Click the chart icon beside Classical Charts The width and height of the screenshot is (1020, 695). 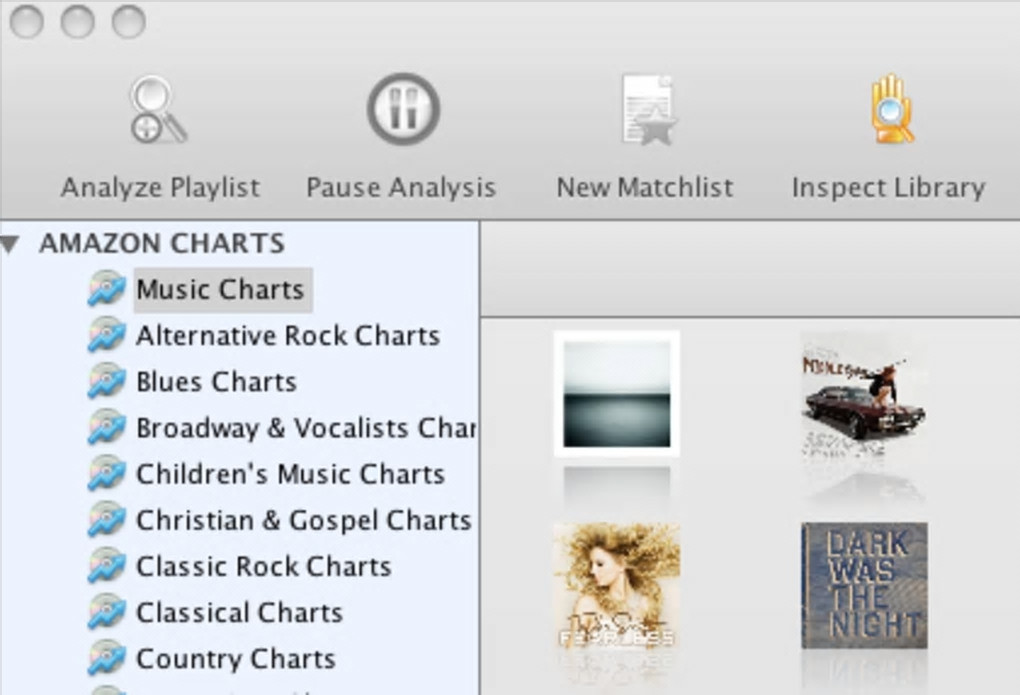[106, 612]
